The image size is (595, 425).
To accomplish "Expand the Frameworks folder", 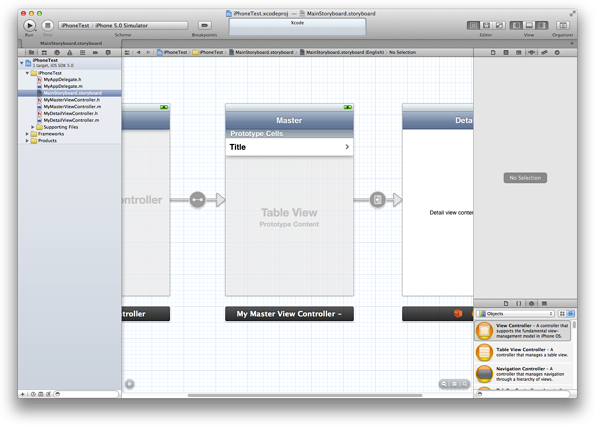I will [27, 134].
